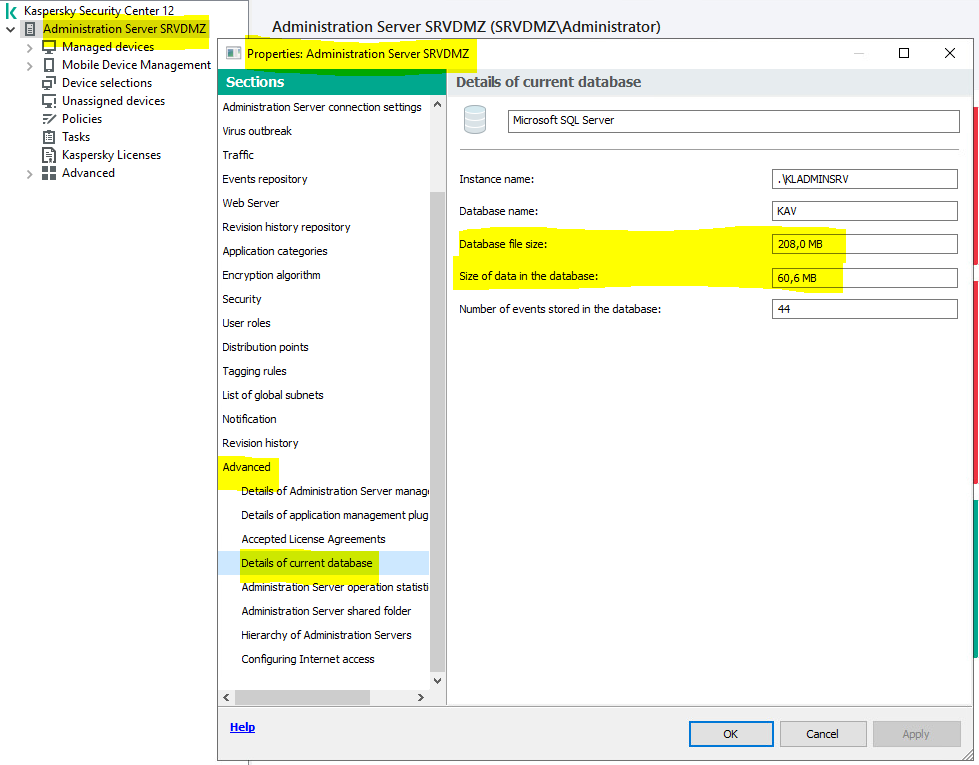Open the Distribution points section
The height and width of the screenshot is (765, 979).
point(265,347)
